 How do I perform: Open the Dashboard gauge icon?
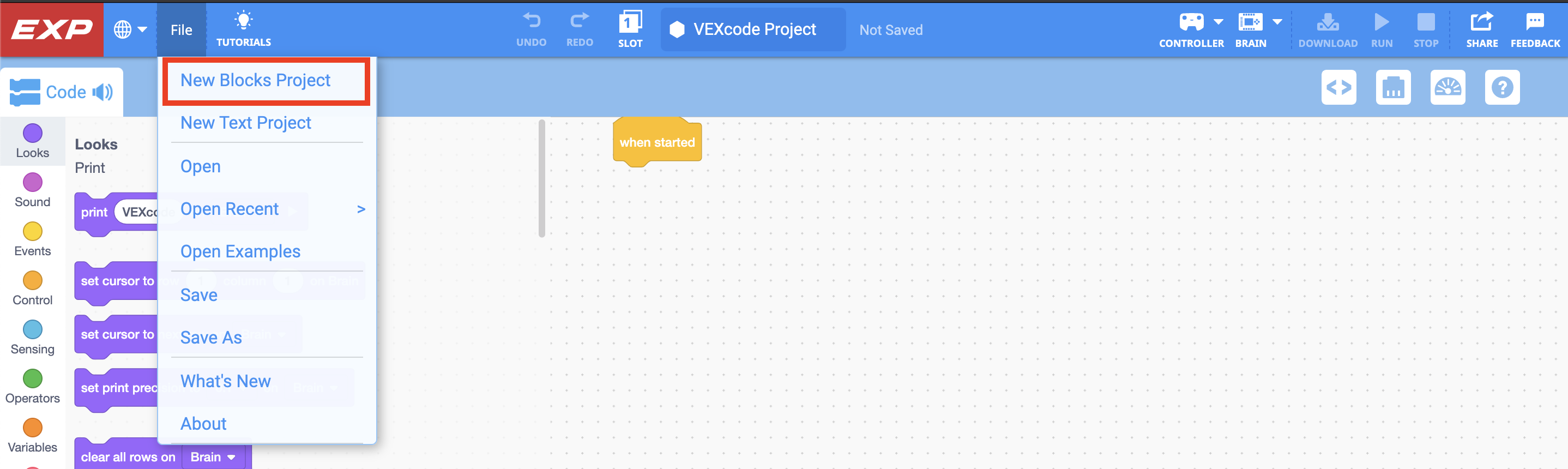[x=1448, y=87]
